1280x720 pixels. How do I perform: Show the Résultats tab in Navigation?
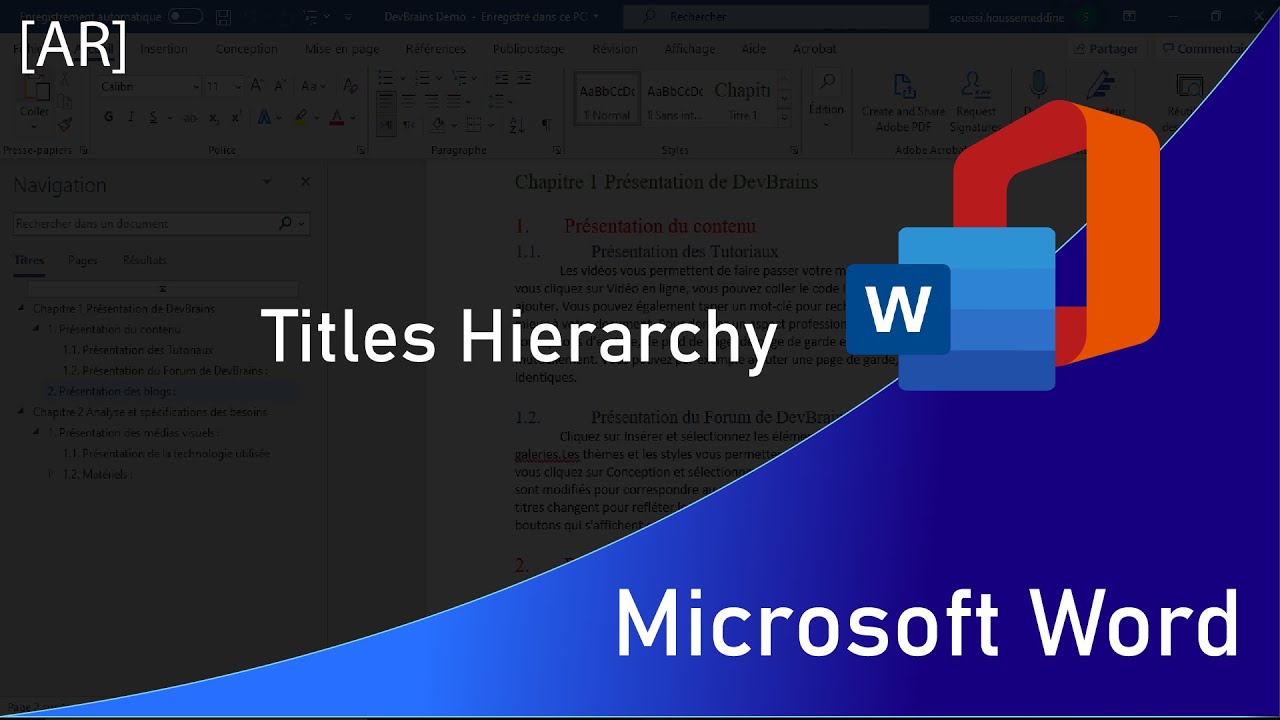tap(145, 260)
